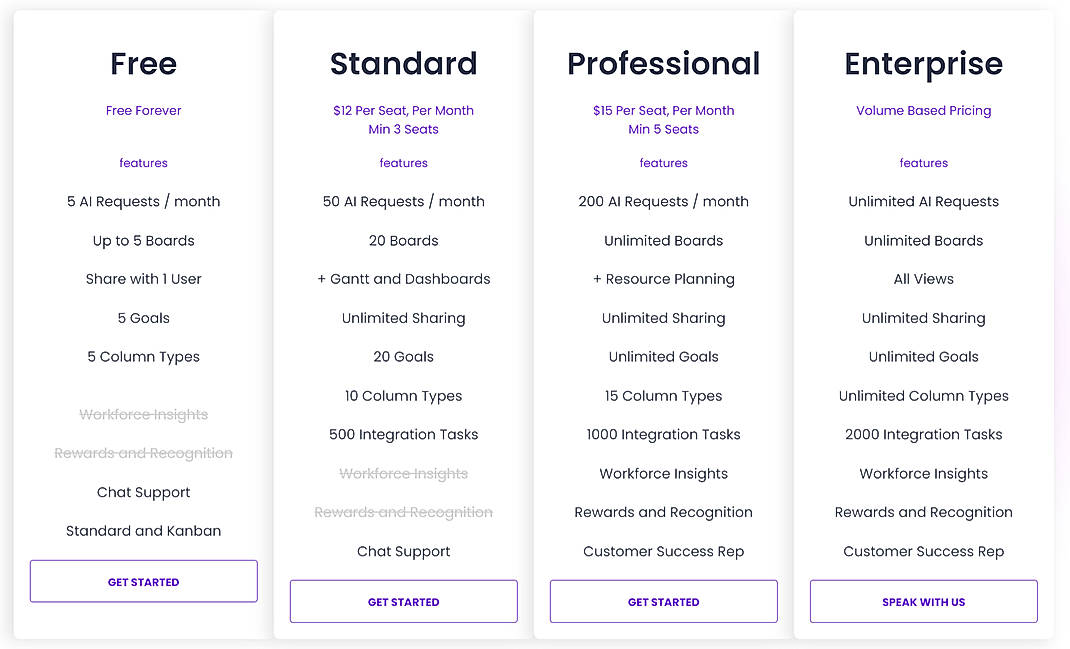Select the Standard plan title
The height and width of the screenshot is (649, 1070).
pos(403,64)
